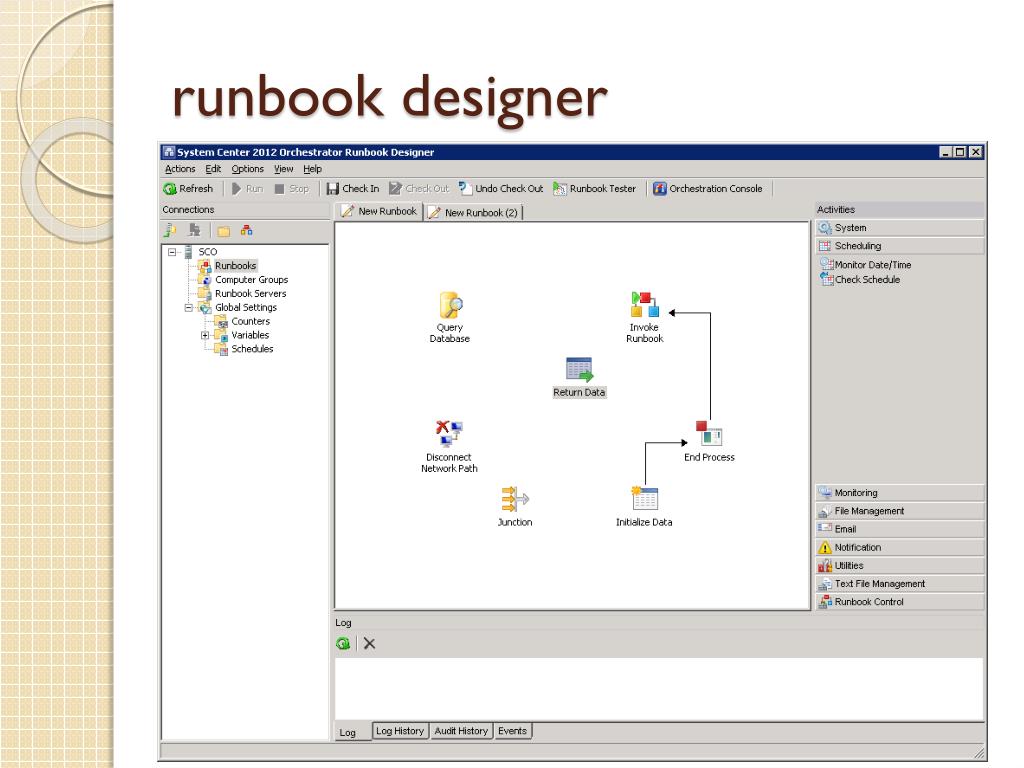Open the Edit menu
1024x768 pixels.
coord(214,169)
